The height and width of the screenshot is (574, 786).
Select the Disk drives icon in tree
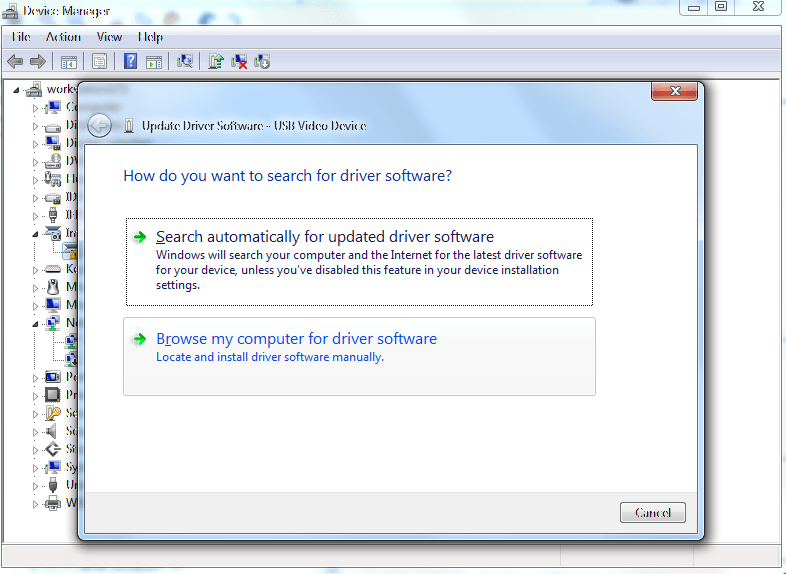point(53,126)
